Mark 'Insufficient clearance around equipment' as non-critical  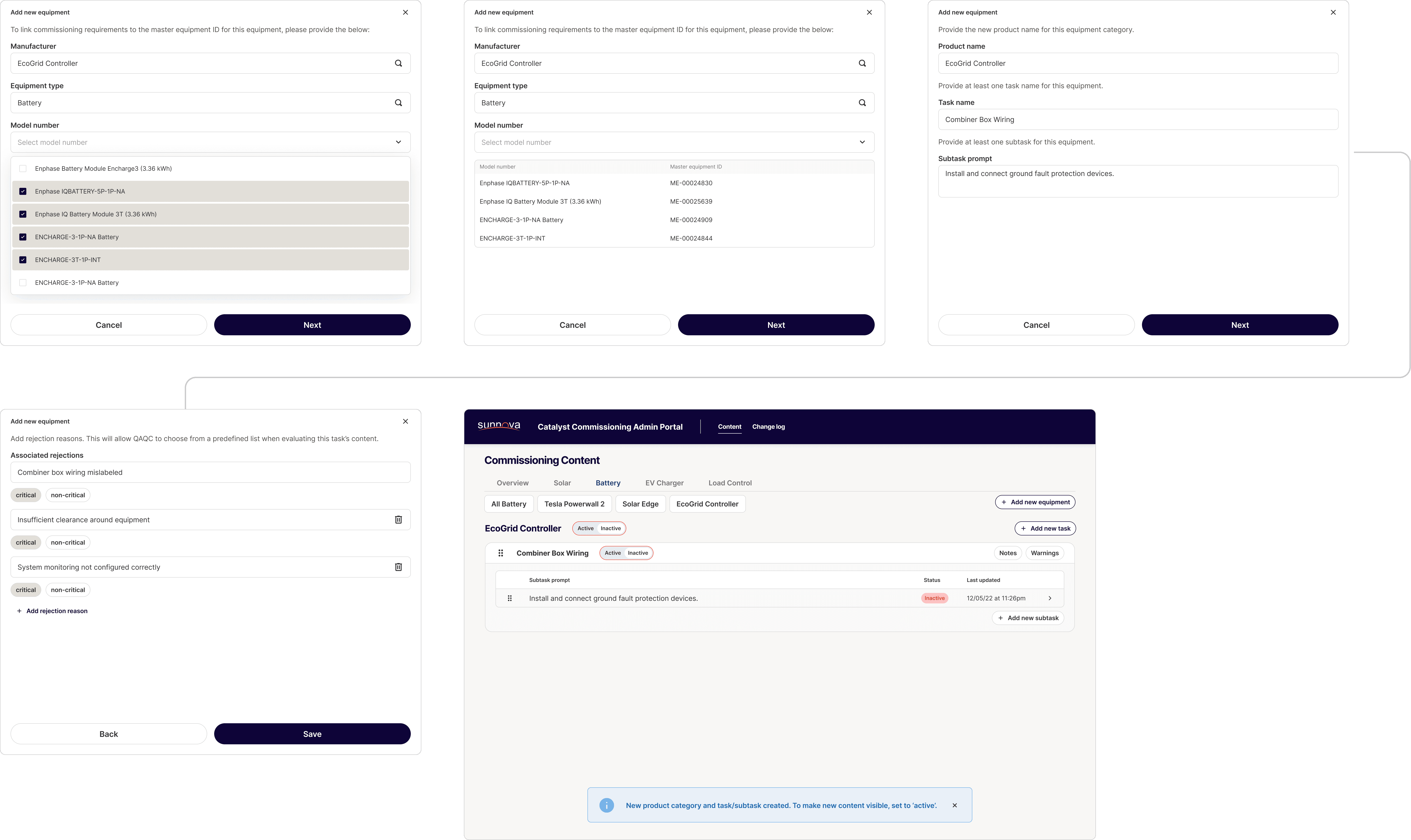[x=68, y=543]
